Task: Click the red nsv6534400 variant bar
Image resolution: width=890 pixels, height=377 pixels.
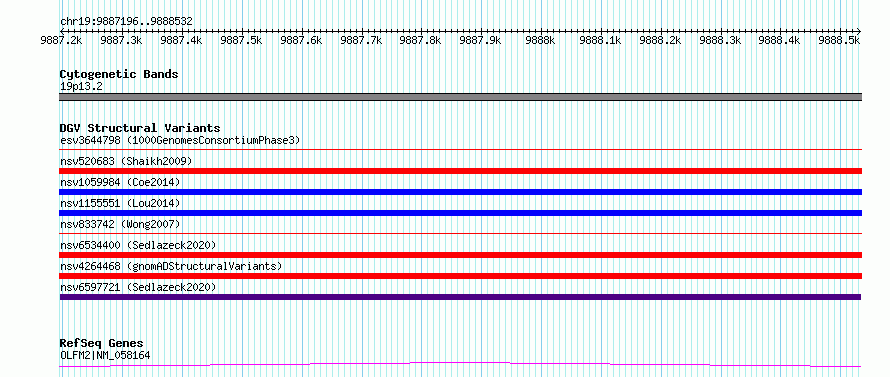Action: click(460, 255)
